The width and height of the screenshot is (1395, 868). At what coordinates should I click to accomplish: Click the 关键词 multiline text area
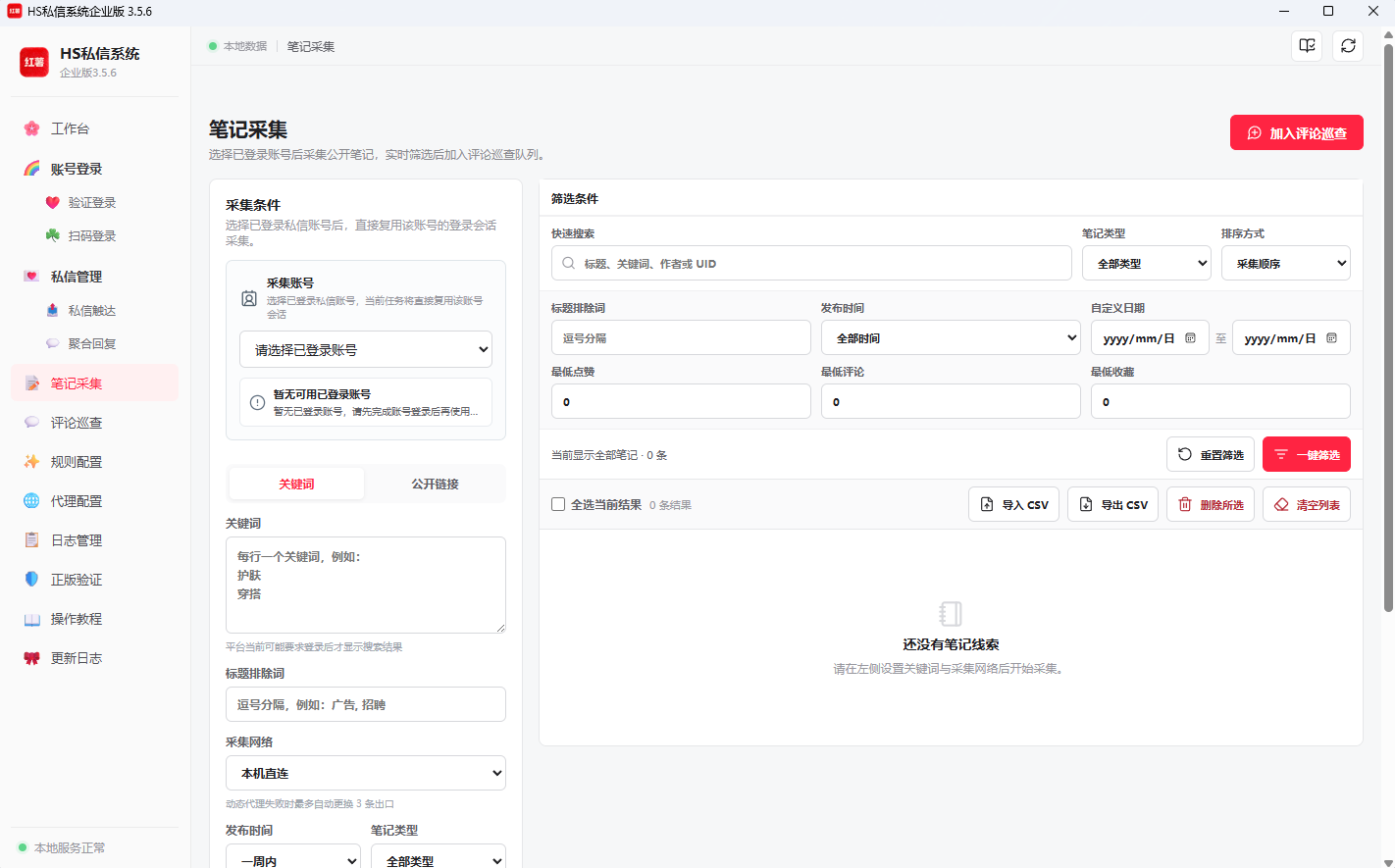click(366, 585)
